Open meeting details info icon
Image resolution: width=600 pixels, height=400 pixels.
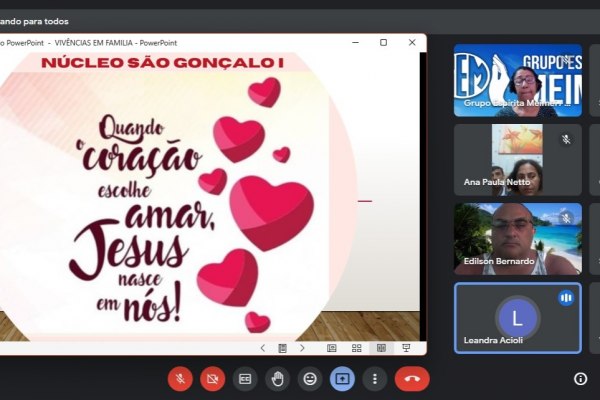pyautogui.click(x=580, y=379)
